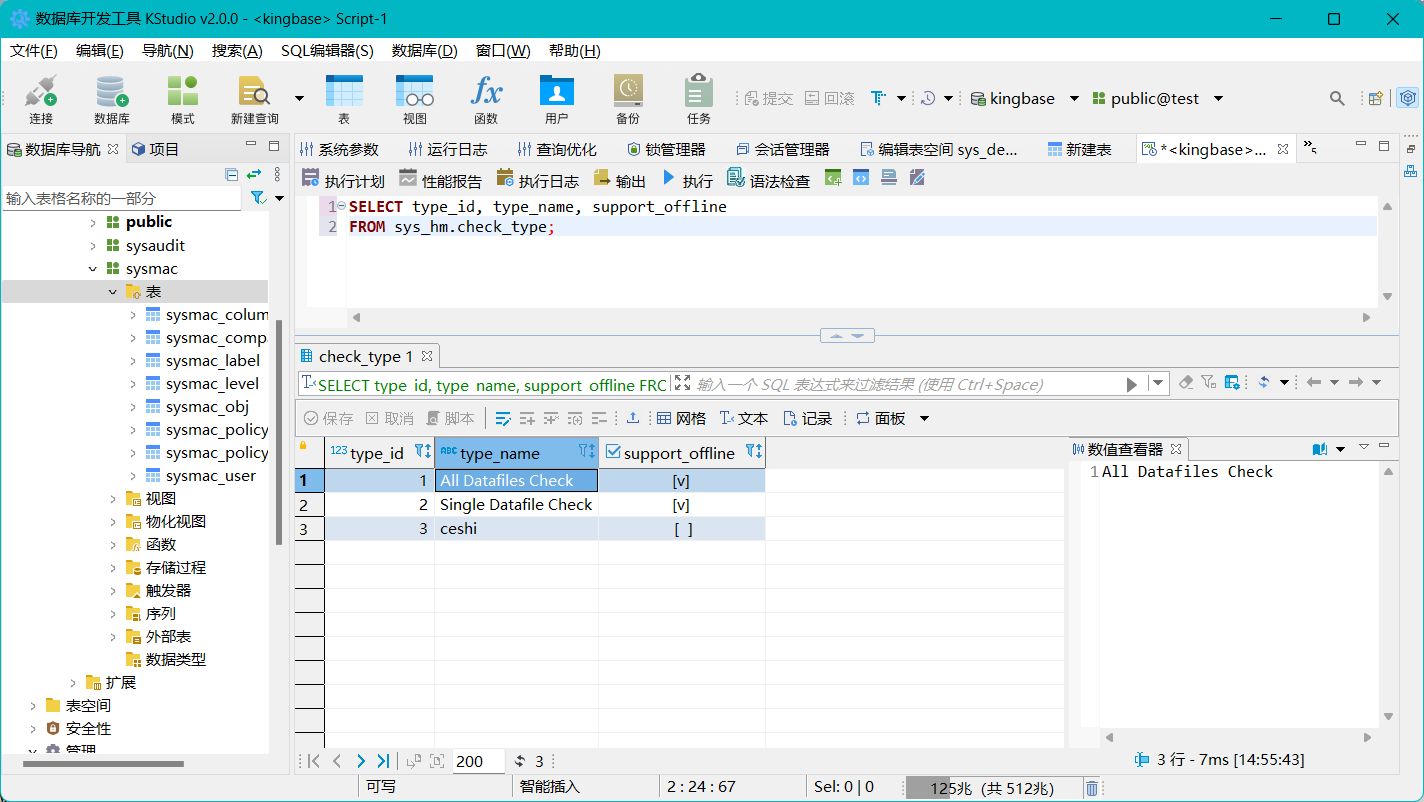The width and height of the screenshot is (1424, 802).
Task: Click the table-name filter input in navigator
Action: point(122,198)
